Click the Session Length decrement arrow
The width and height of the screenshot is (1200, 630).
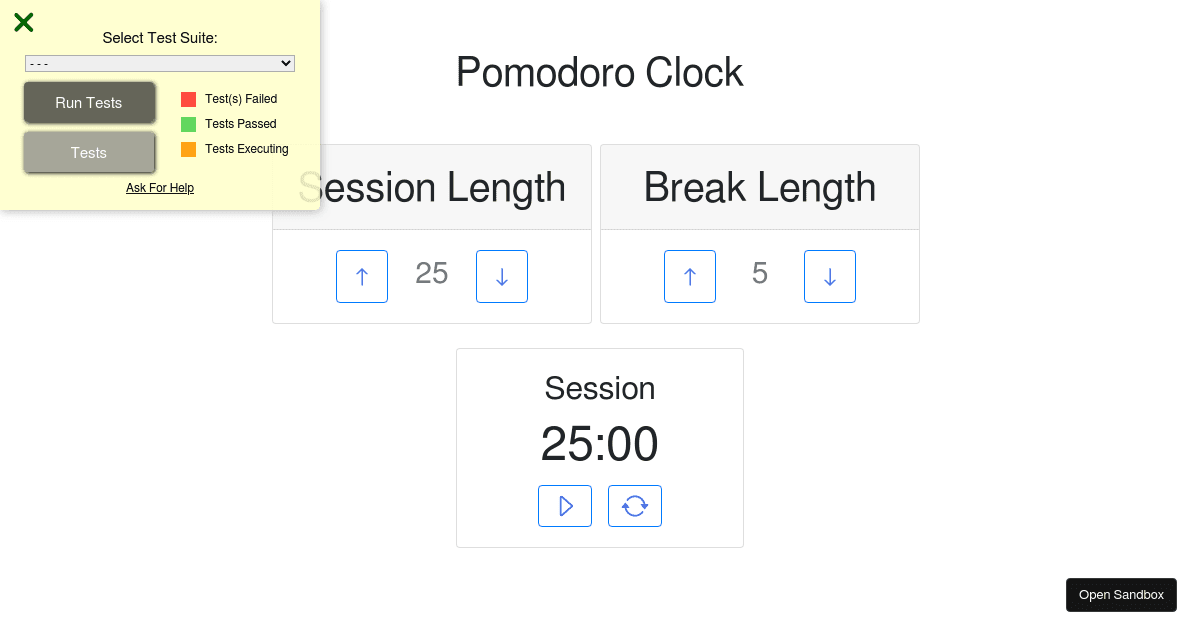(501, 276)
